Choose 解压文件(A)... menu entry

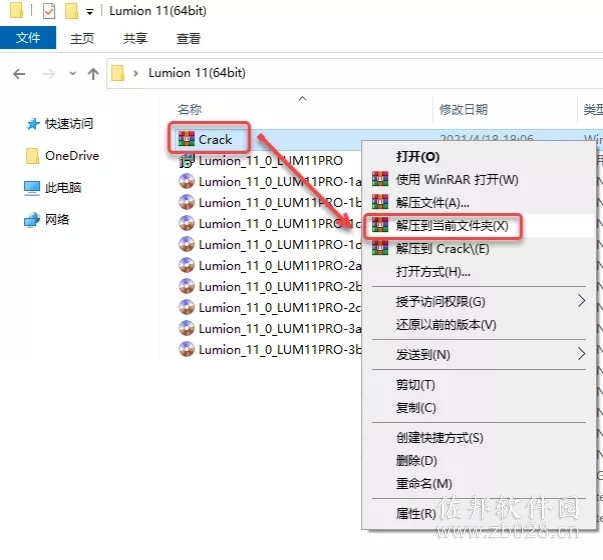[x=432, y=202]
